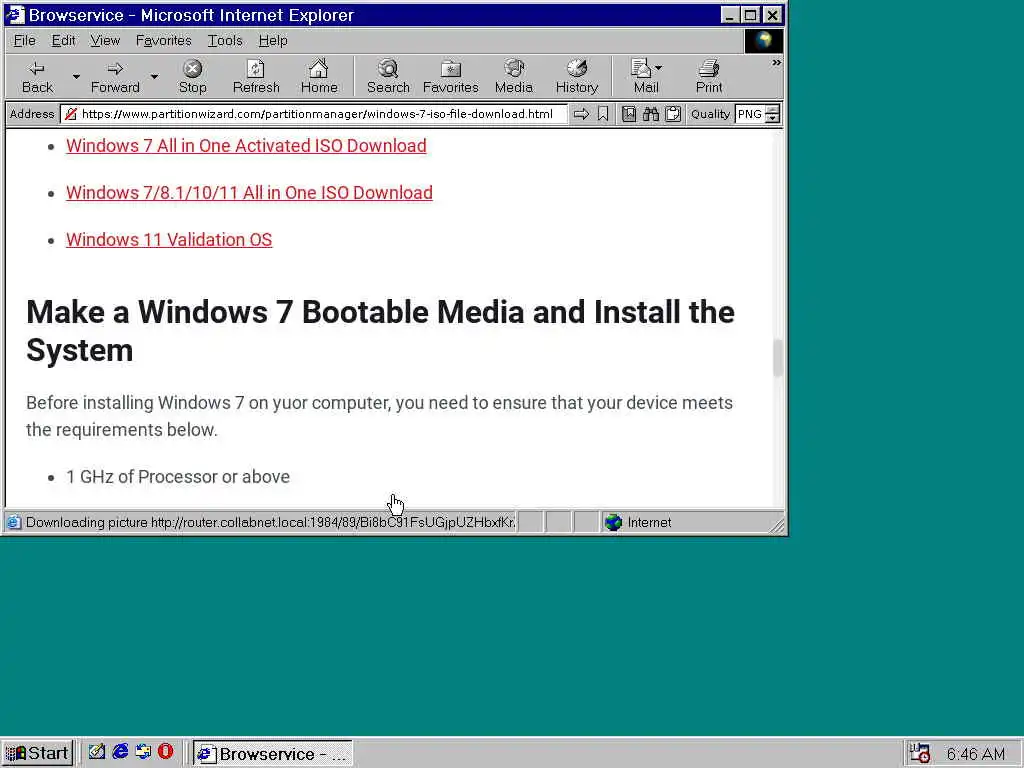The height and width of the screenshot is (768, 1024).
Task: Click the bookmark ribbon icon
Action: 603,114
